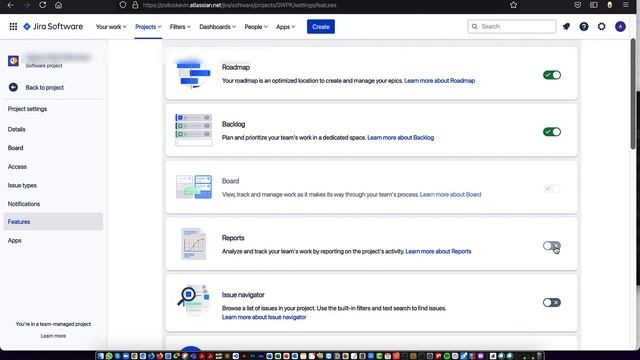Open Learn more about Issue navigator link

pyautogui.click(x=264, y=317)
